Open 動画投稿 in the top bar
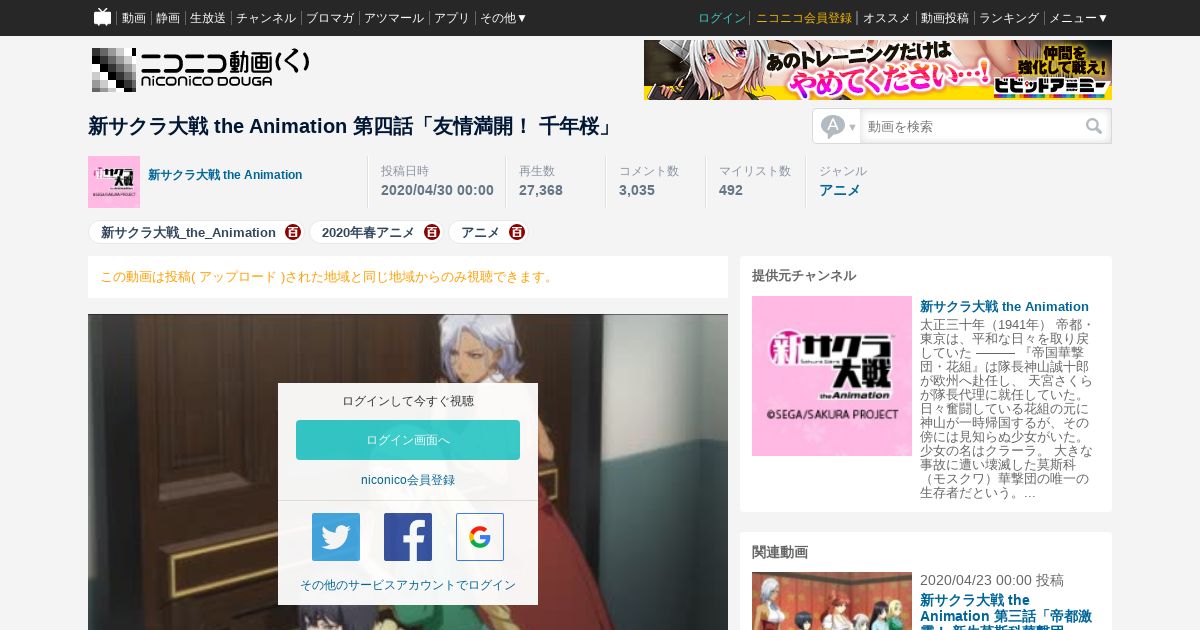Screen dimensions: 1200x630 945,18
